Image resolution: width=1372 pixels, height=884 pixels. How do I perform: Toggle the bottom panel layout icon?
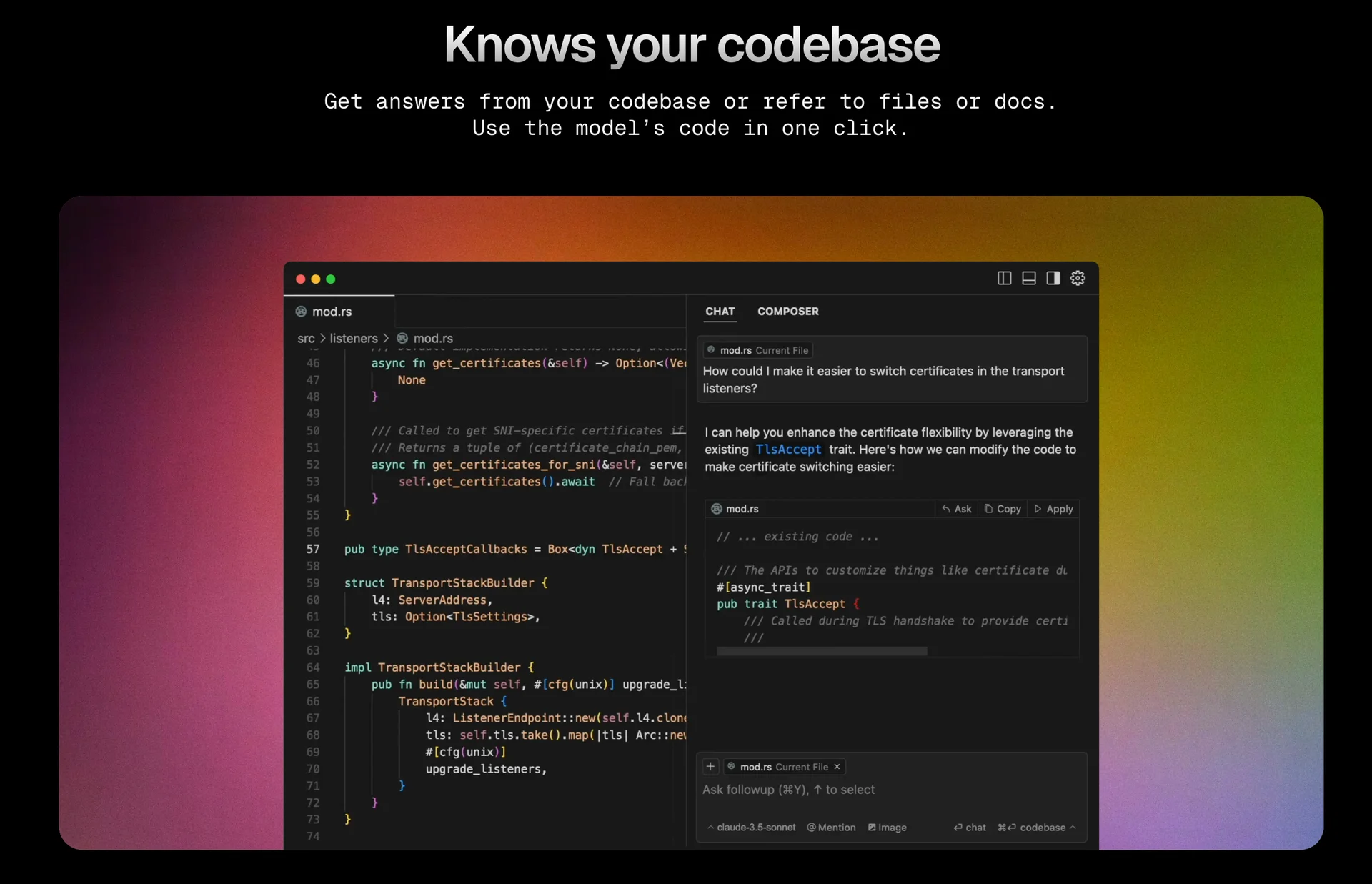click(x=1028, y=278)
